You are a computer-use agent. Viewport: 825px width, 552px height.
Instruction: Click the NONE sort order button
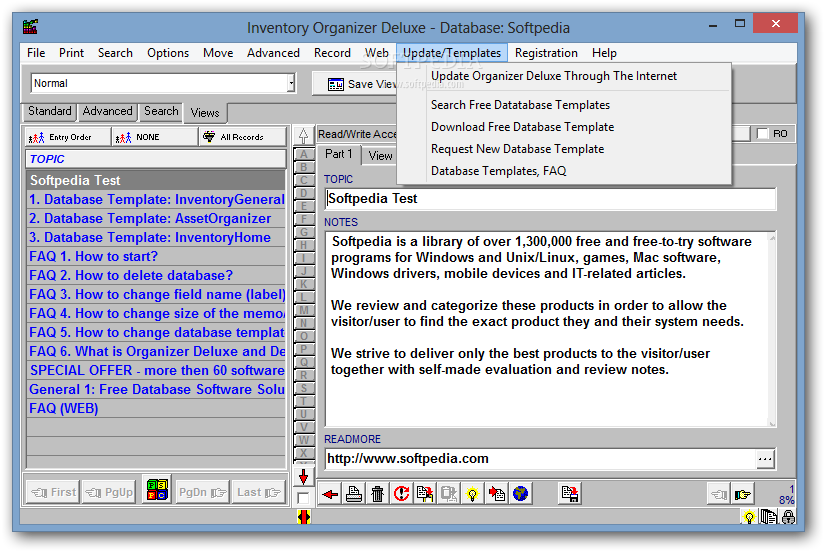(155, 137)
